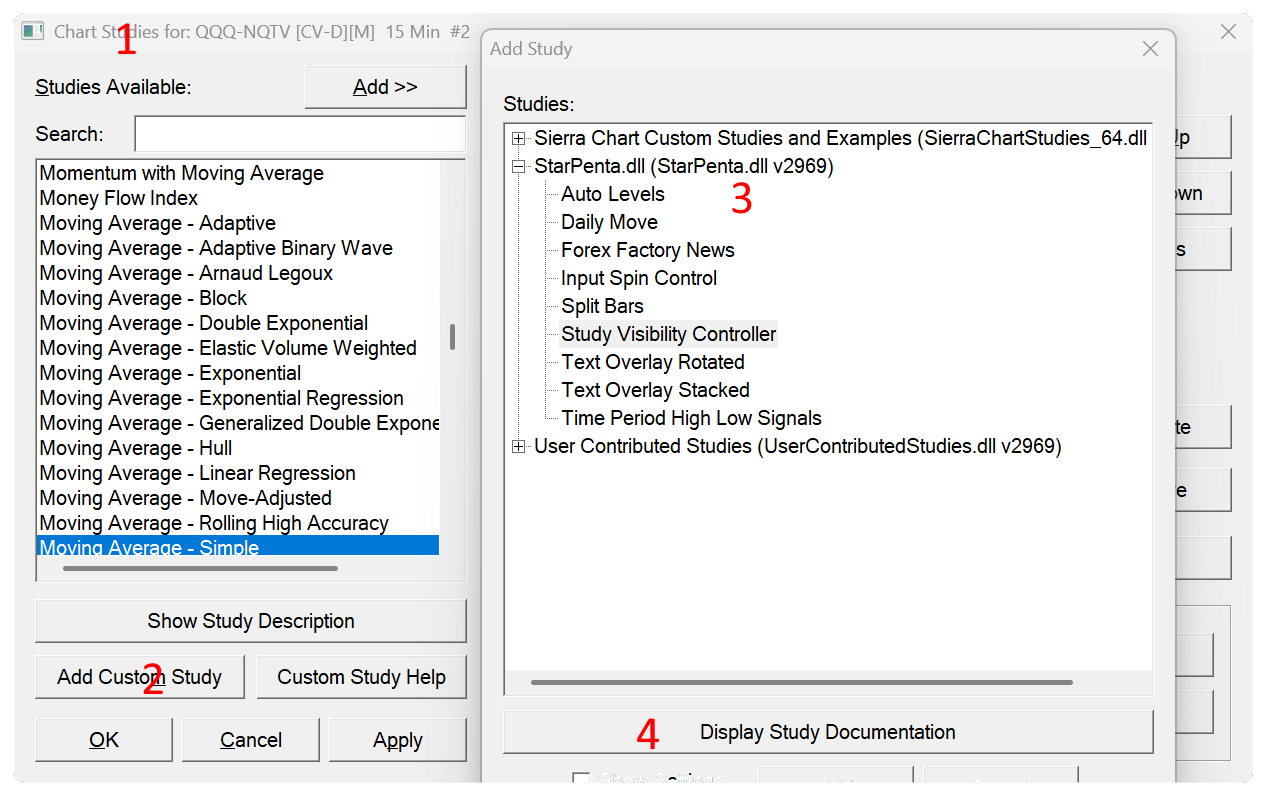Select Text Overlay Stacked study
Image resolution: width=1261 pixels, height=796 pixels.
pyautogui.click(x=655, y=390)
